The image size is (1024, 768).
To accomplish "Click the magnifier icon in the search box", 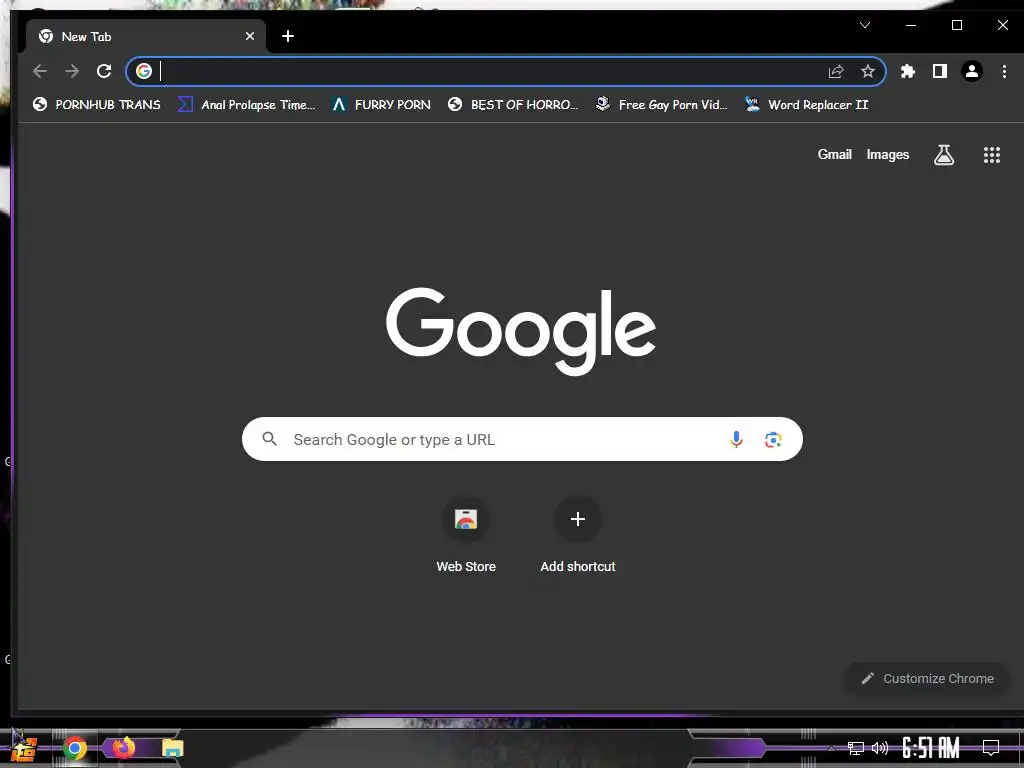I will (269, 439).
